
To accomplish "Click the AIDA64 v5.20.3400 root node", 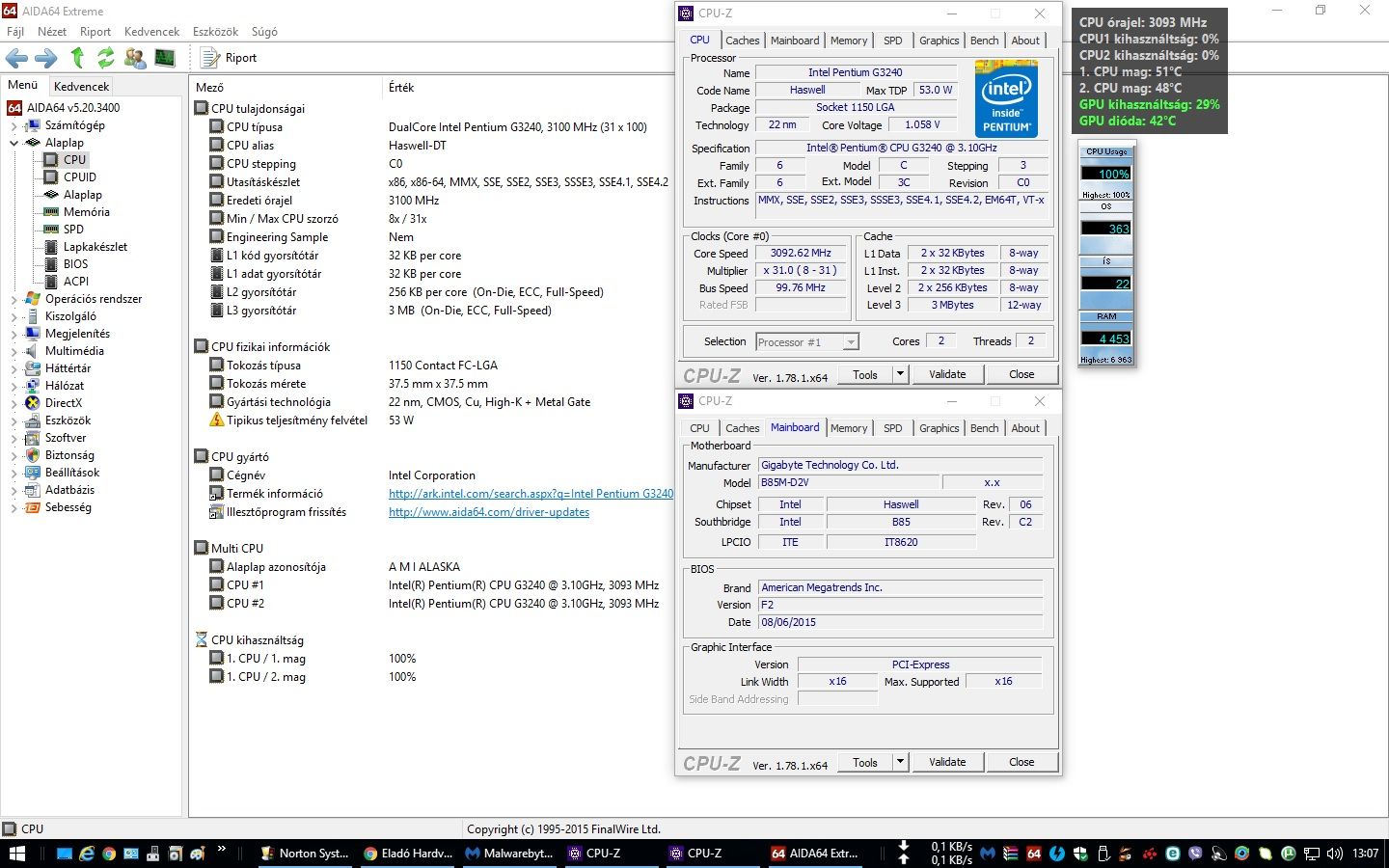I will point(65,108).
